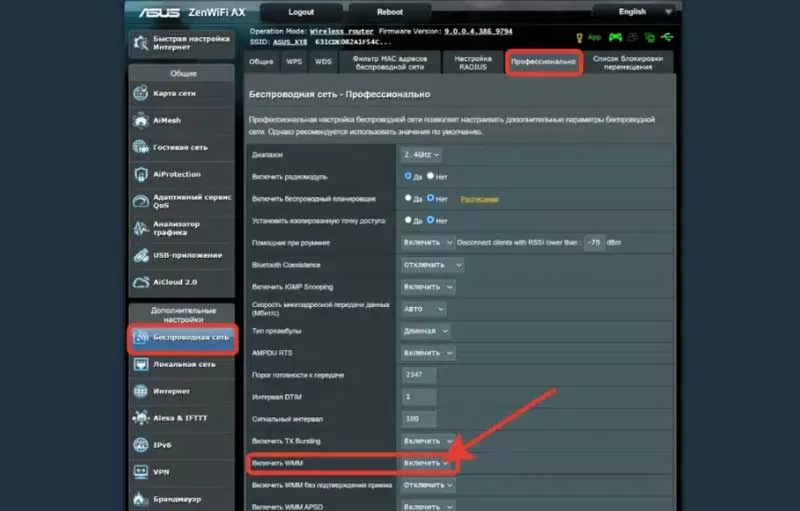
Task: Click the RTS threshold 2347 field
Action: click(x=419, y=375)
